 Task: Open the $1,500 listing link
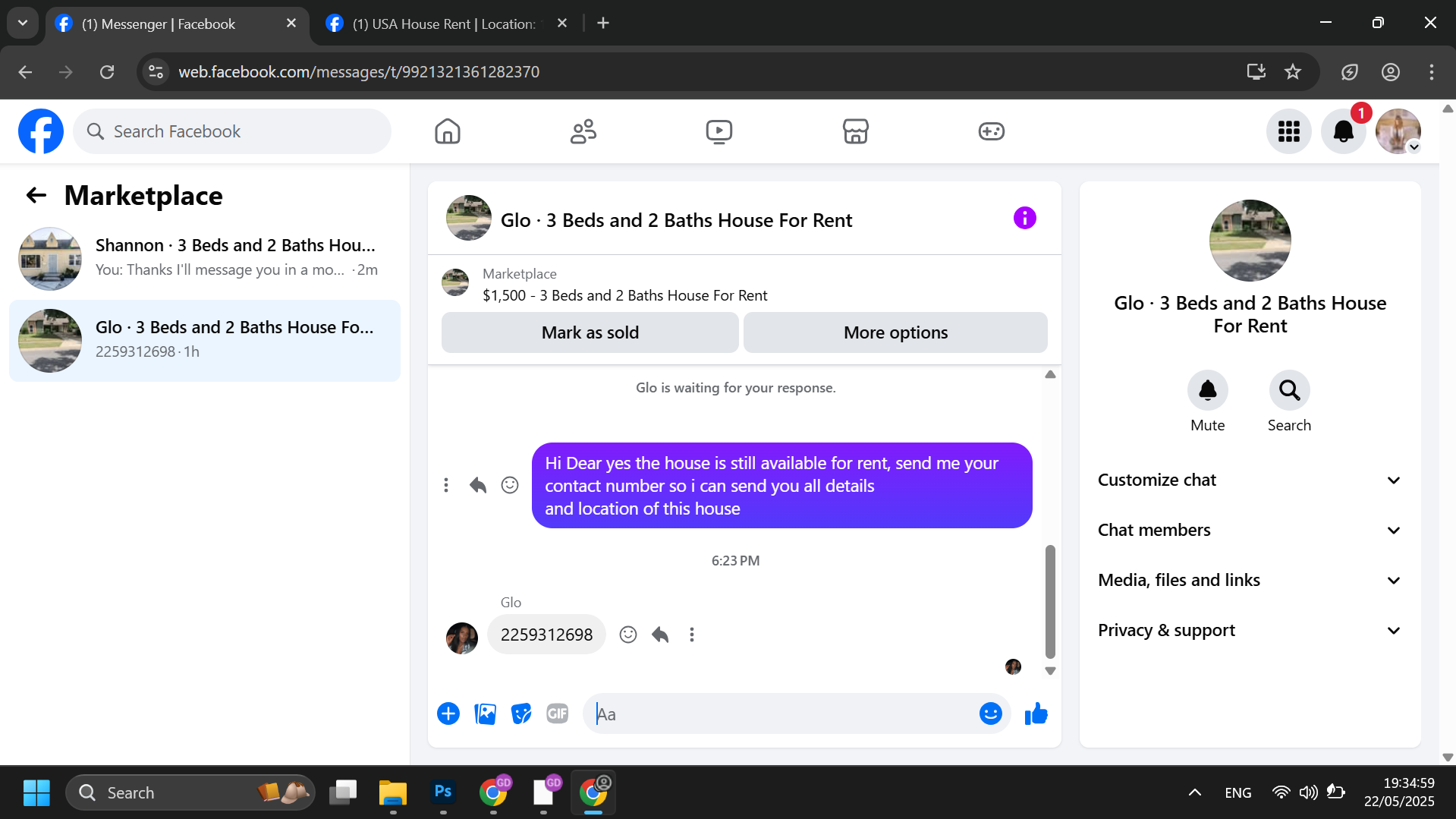(625, 296)
